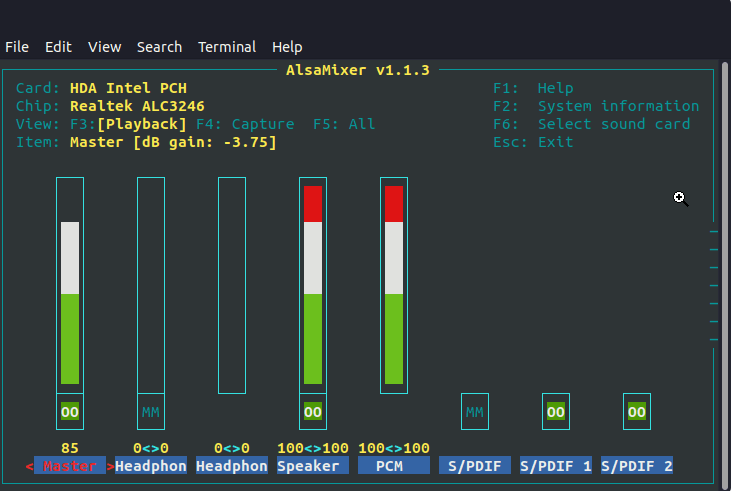Open the Search menu

[159, 47]
